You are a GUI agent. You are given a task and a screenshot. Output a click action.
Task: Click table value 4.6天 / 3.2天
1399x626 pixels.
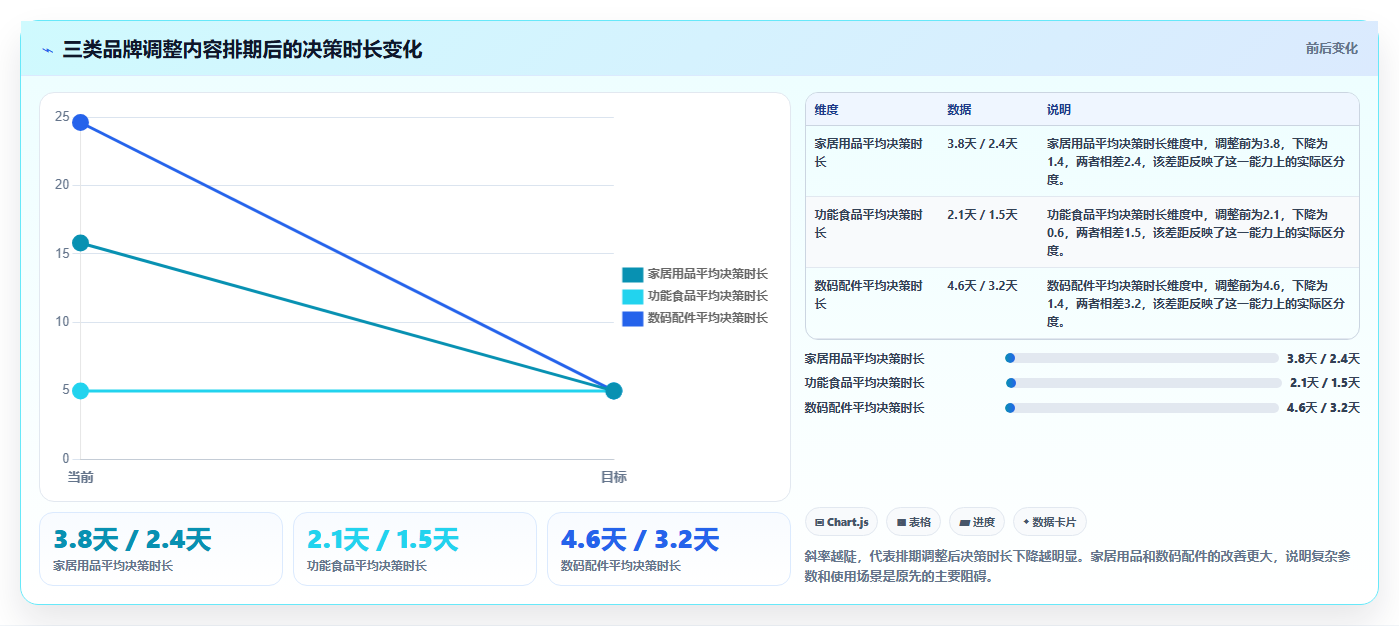tap(982, 286)
